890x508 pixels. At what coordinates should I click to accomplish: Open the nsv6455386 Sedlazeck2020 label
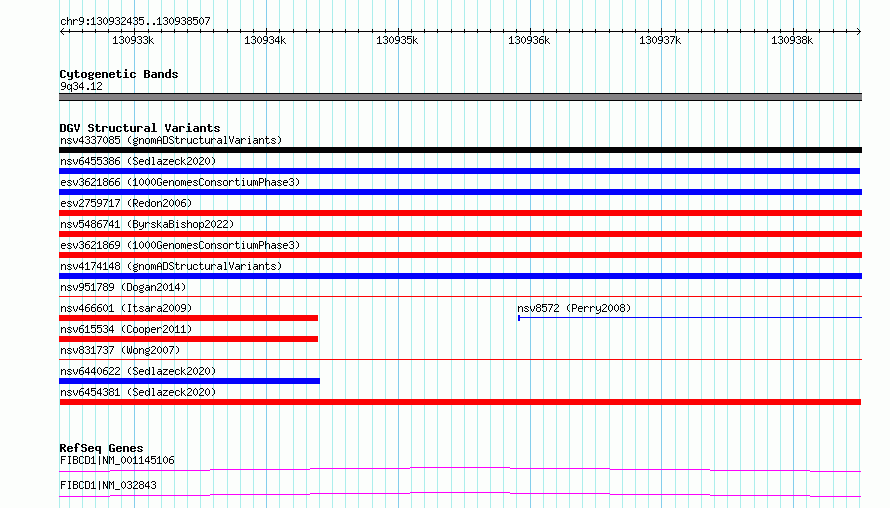138,161
